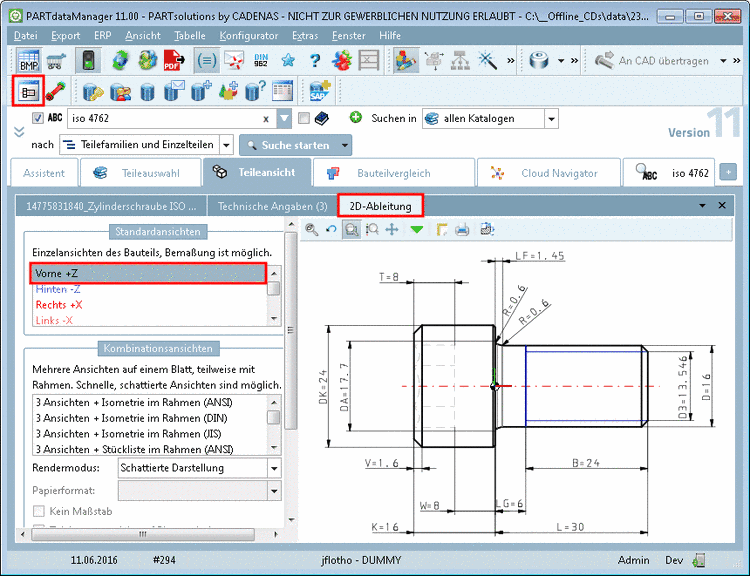Open the Rendermodus dropdown
This screenshot has height=576, width=750.
point(274,467)
